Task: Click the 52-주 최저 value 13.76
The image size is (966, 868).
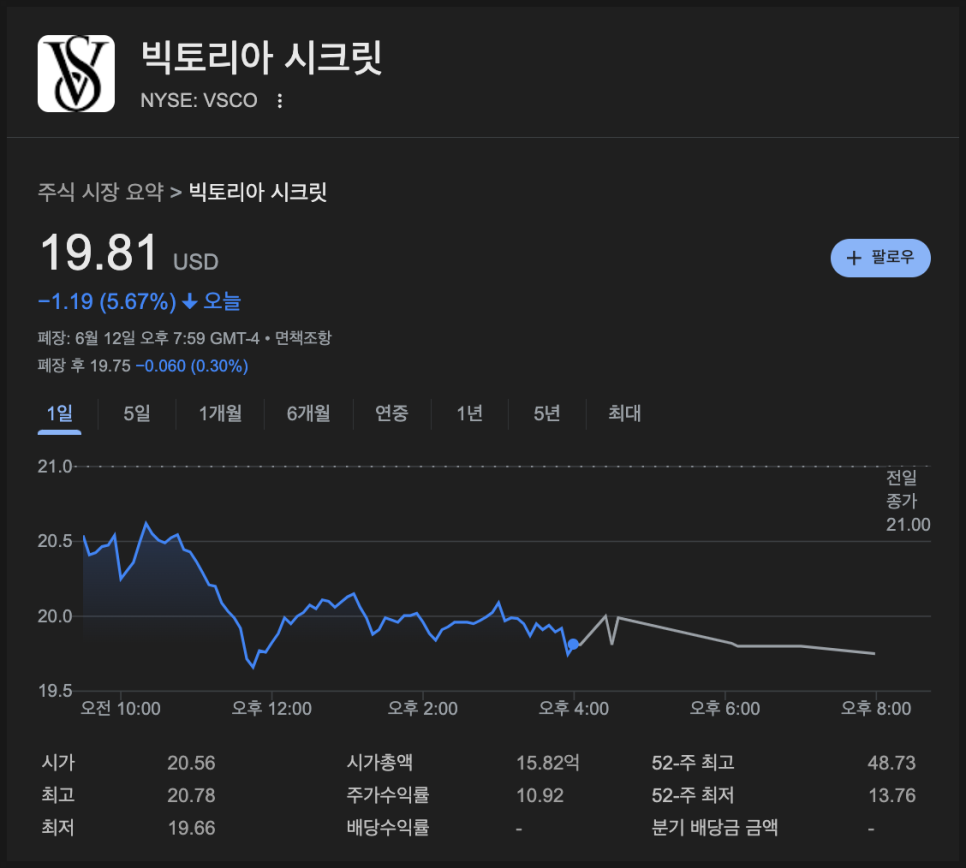Action: point(892,795)
